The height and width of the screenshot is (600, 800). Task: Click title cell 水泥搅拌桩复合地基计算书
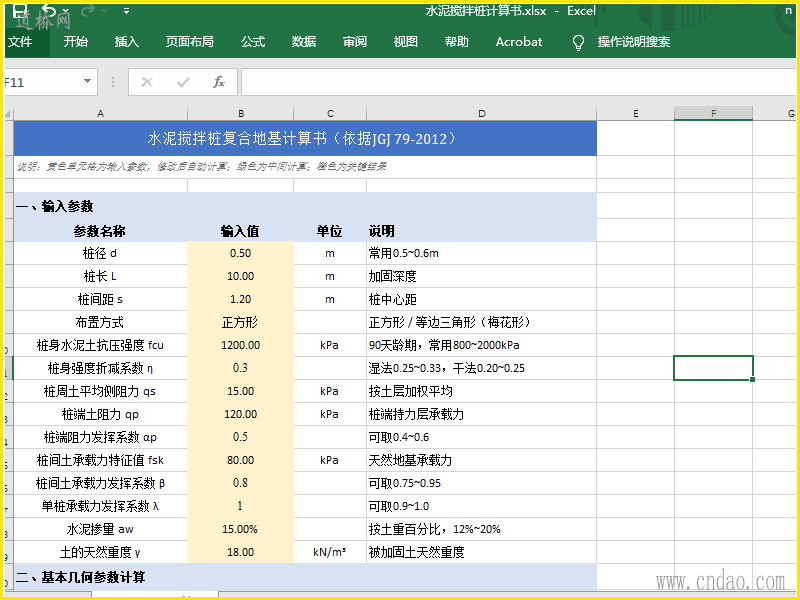[305, 138]
